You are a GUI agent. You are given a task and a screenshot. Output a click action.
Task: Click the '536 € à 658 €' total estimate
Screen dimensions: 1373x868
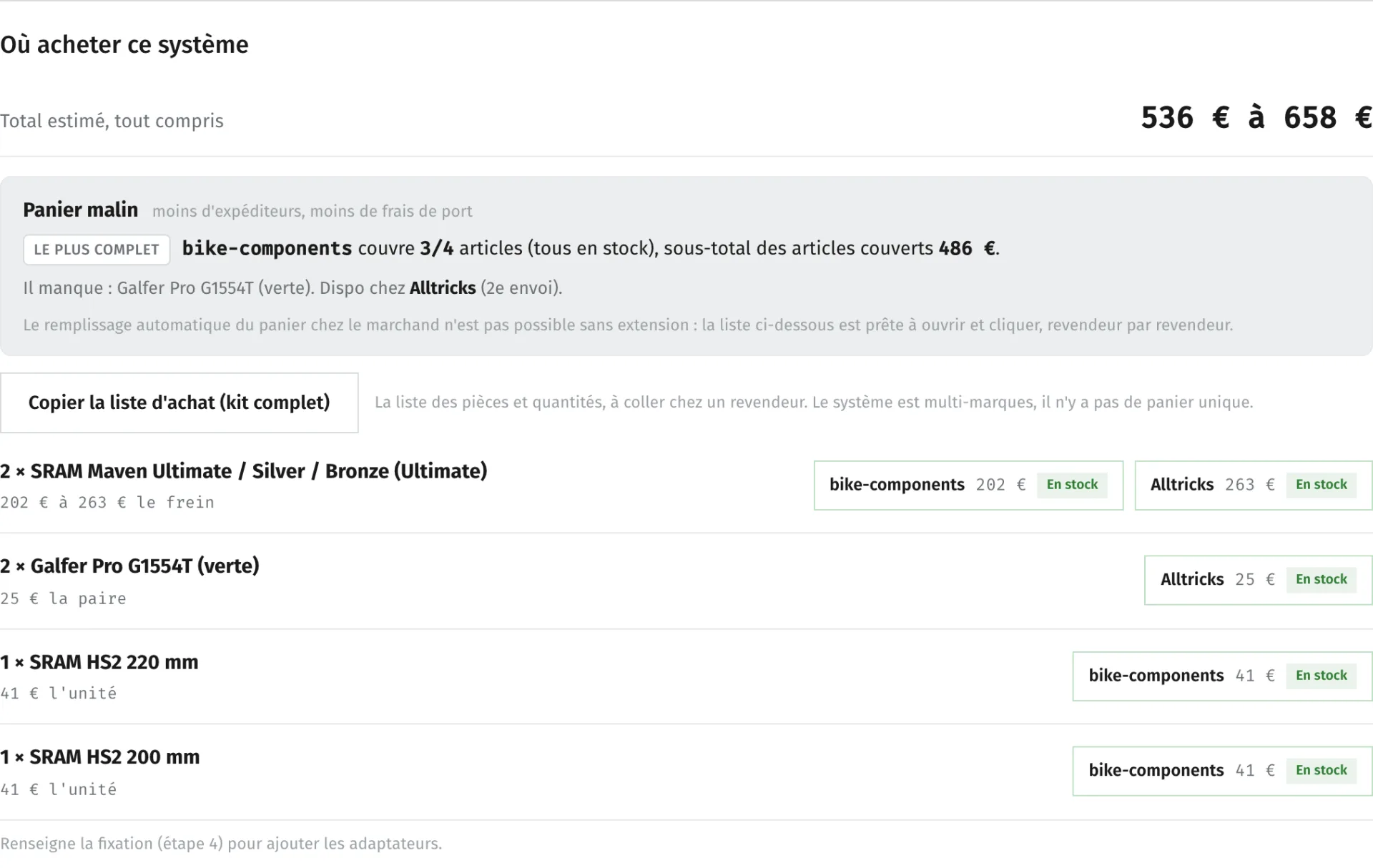pyautogui.click(x=1256, y=117)
